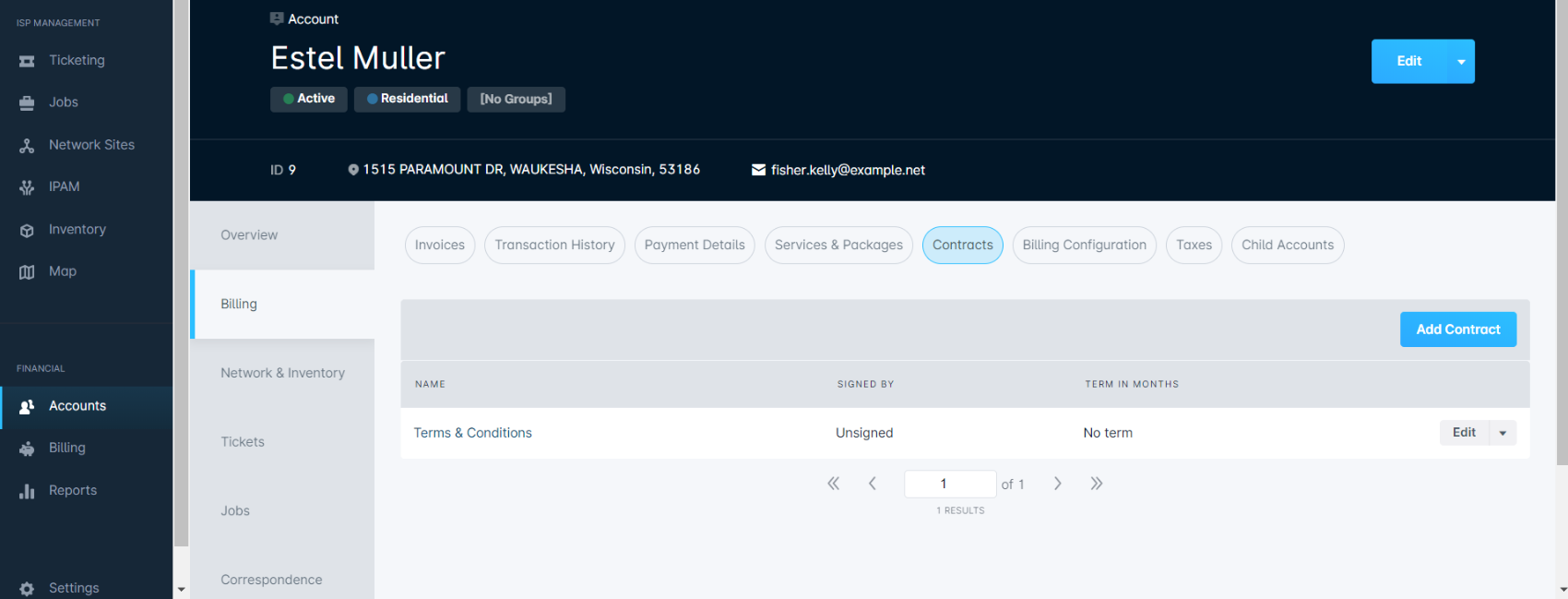Open the Transaction History tab
Screen dimensions: 1568x599
[554, 246]
